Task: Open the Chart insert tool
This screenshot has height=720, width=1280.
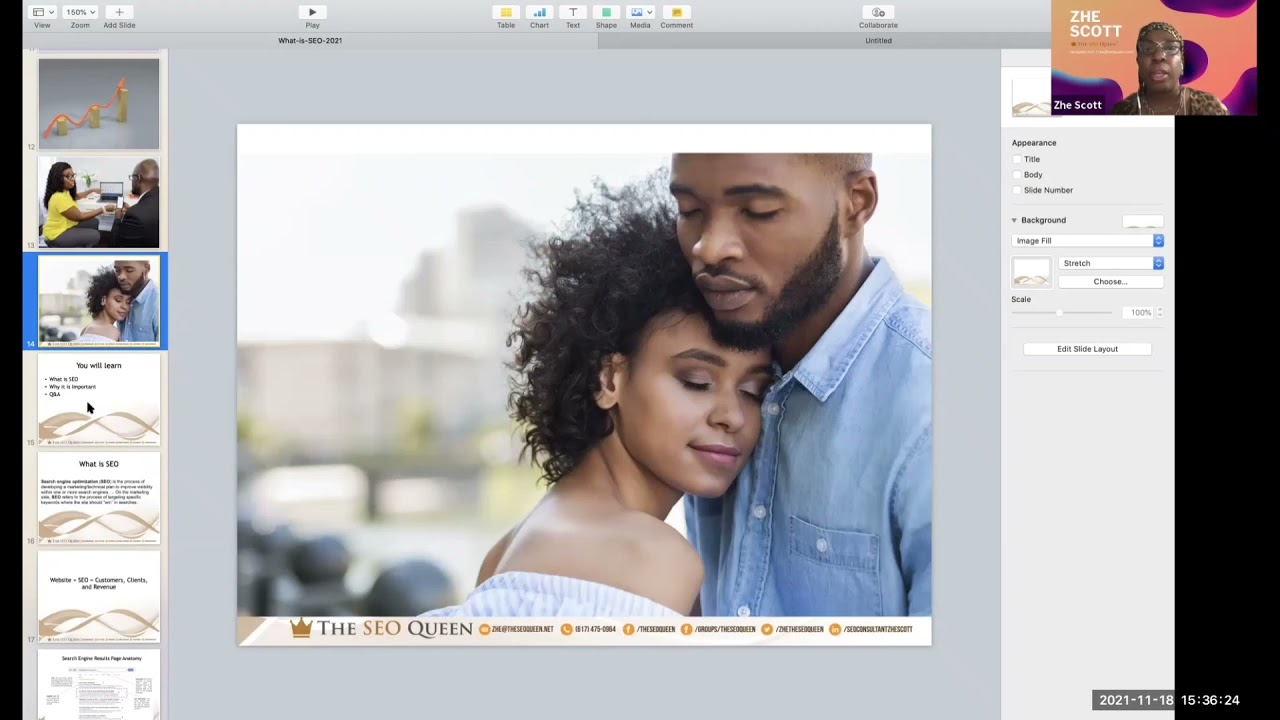Action: [x=539, y=12]
